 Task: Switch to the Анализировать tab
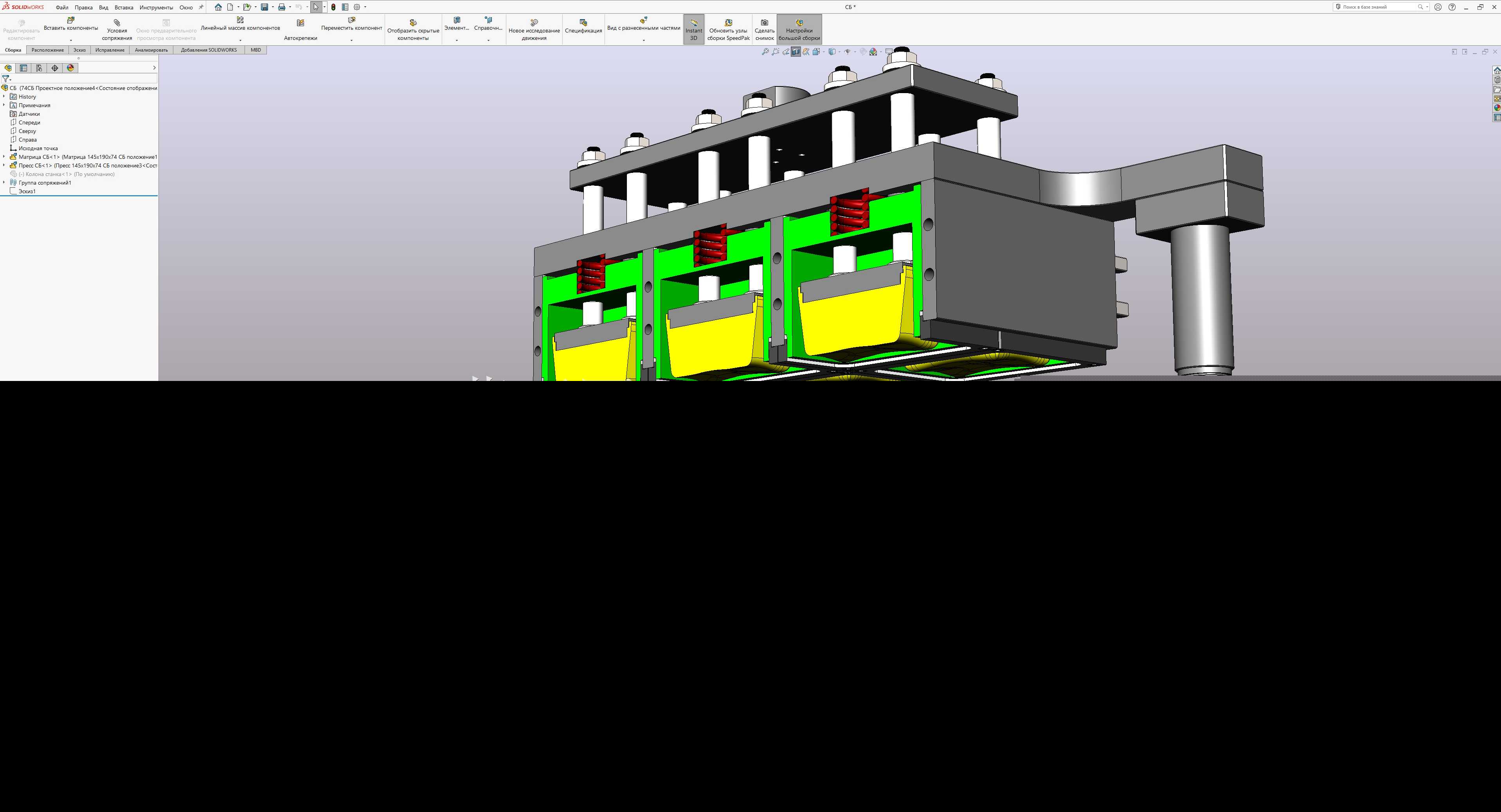(x=151, y=50)
